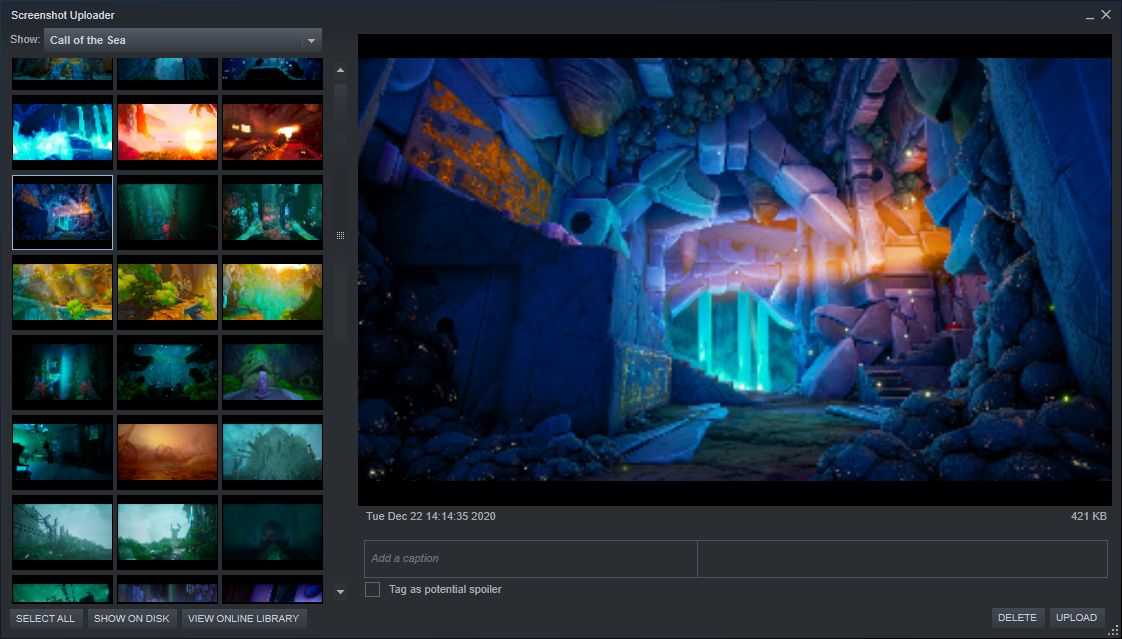This screenshot has height=639, width=1122.
Task: Enable Tag as potential spoiler checkbox
Action: click(372, 590)
